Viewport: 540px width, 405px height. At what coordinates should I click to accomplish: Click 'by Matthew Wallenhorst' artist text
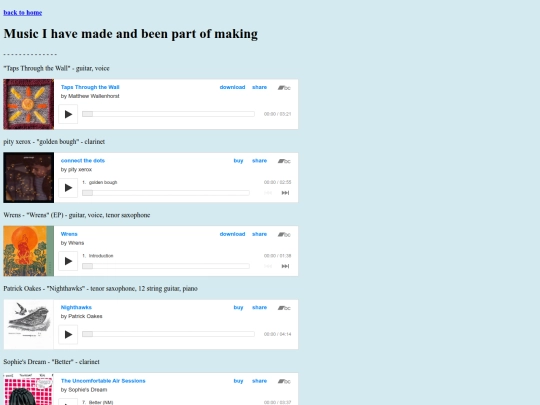pos(90,96)
